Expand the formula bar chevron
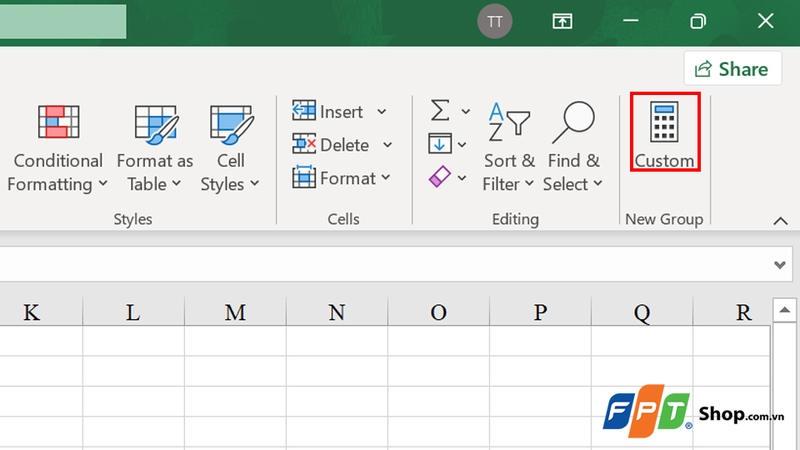The image size is (800, 450). pos(780,265)
